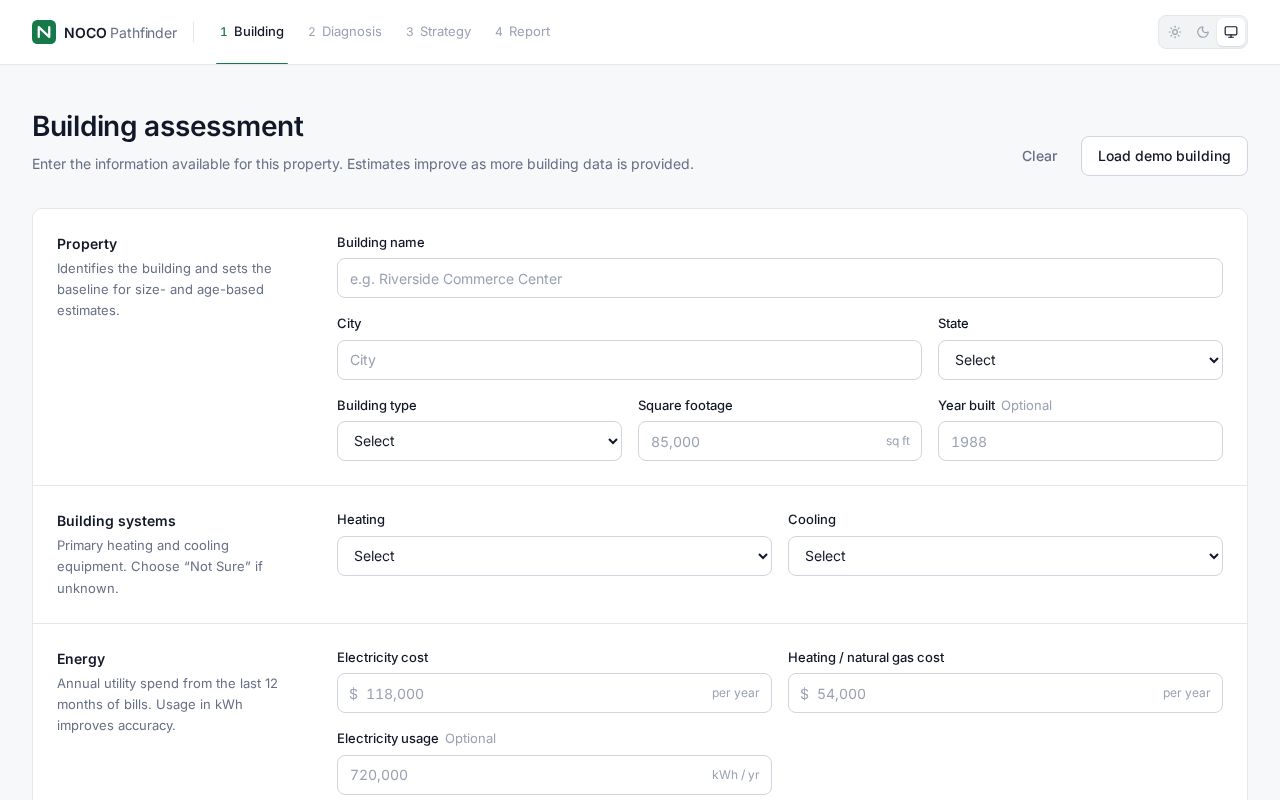Jump to the Report step tab
The width and height of the screenshot is (1280, 800).
tap(522, 32)
